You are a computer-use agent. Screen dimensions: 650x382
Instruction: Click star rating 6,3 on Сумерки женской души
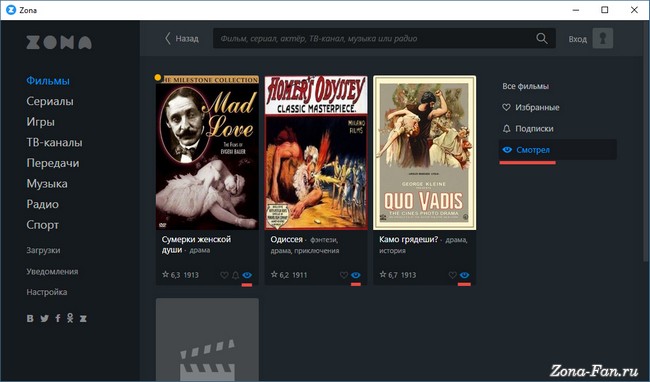click(x=171, y=275)
